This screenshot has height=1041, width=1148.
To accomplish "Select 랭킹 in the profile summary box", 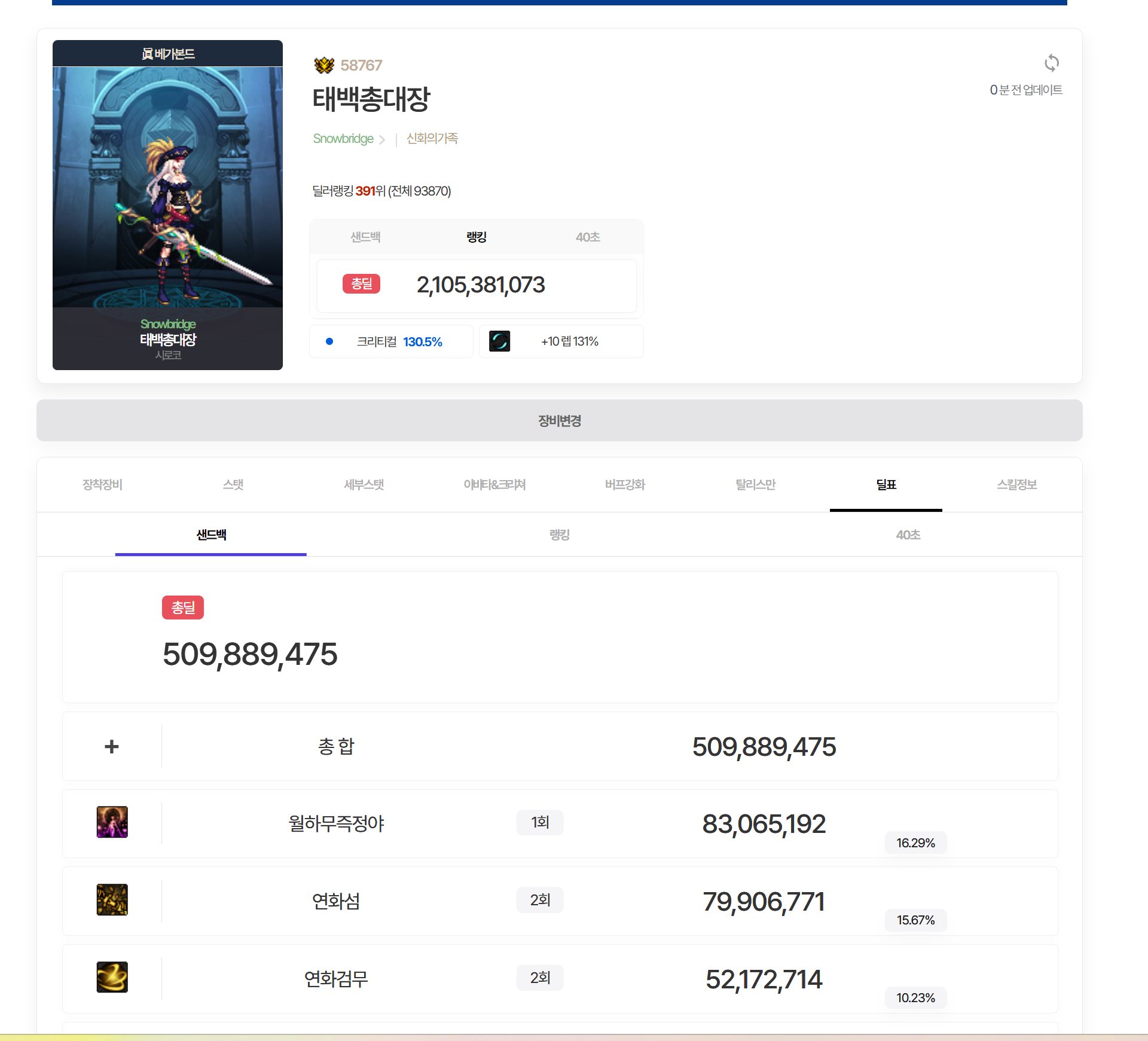I will (x=477, y=237).
